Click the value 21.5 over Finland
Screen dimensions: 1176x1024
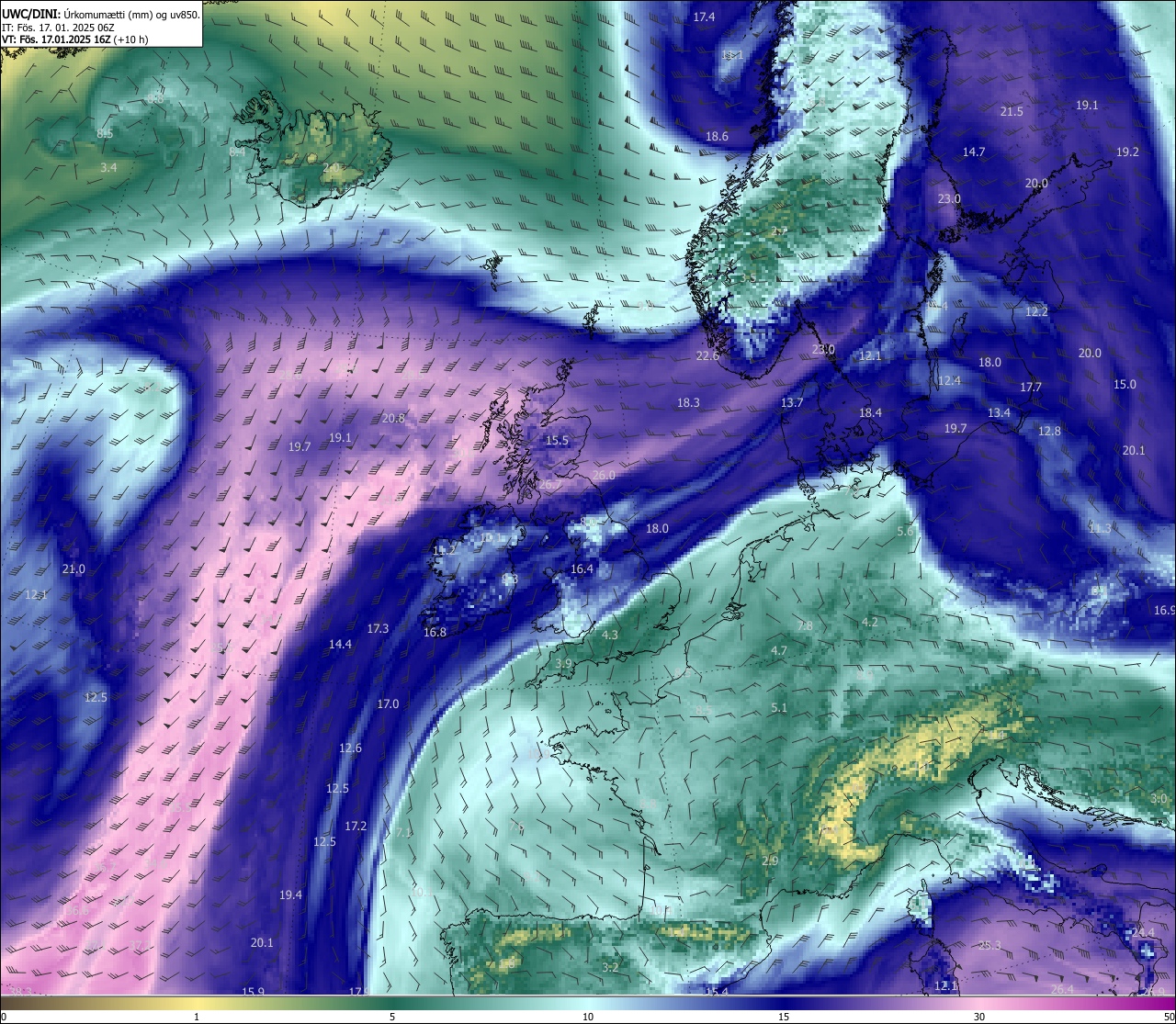(1012, 111)
